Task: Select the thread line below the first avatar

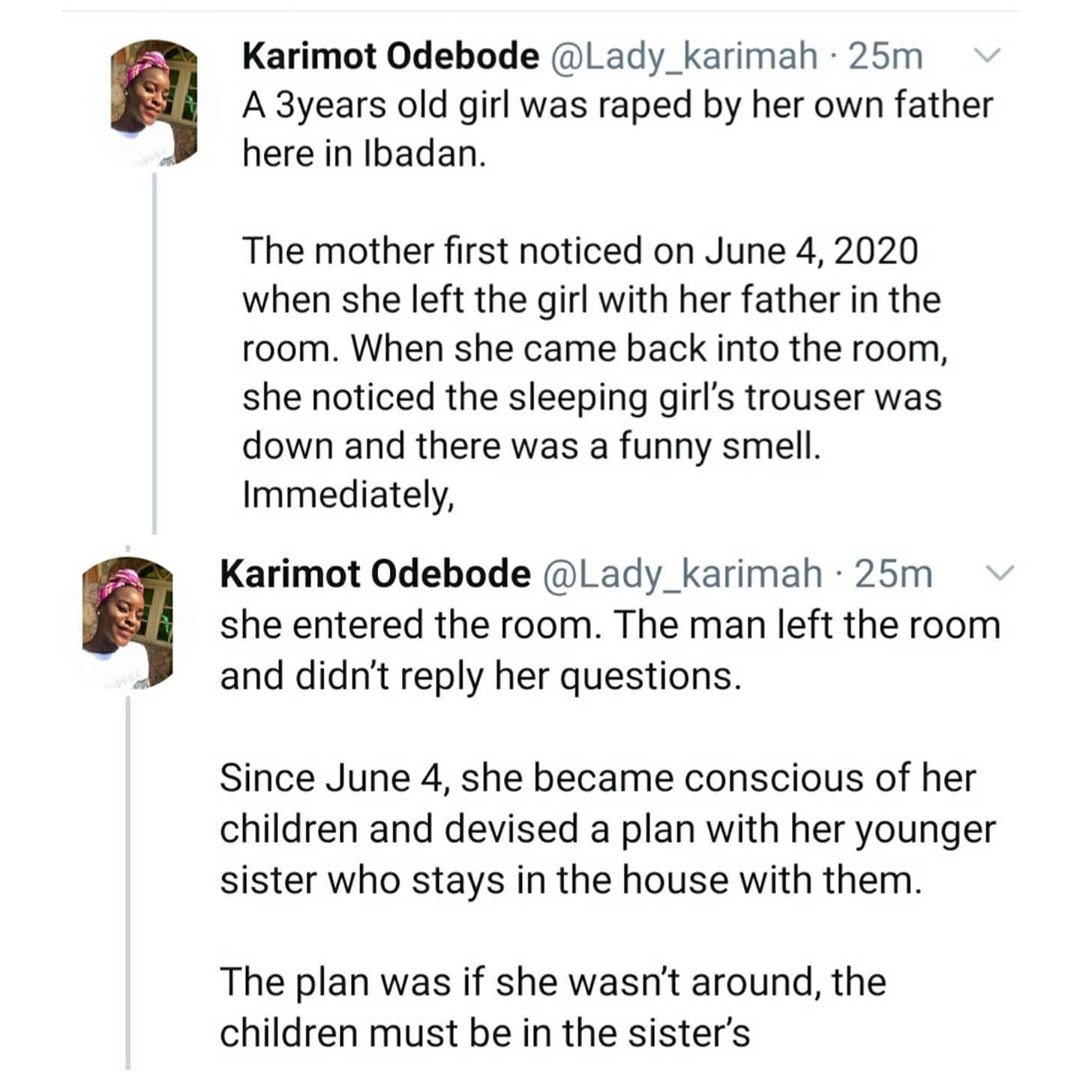Action: coord(154,353)
